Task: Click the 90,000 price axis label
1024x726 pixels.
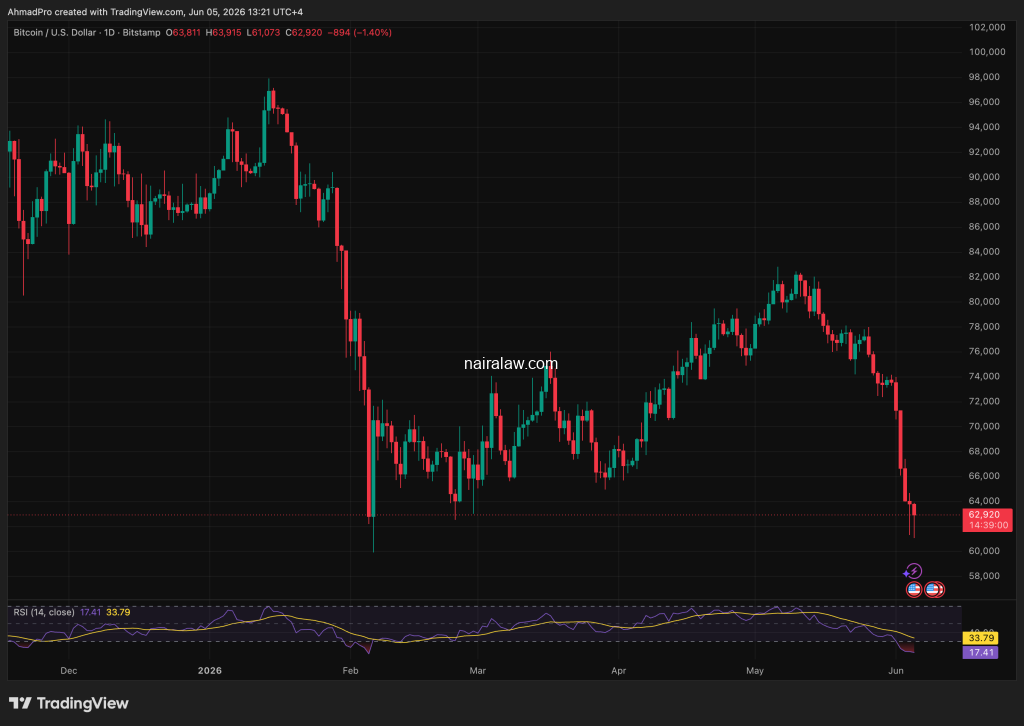Action: [984, 177]
